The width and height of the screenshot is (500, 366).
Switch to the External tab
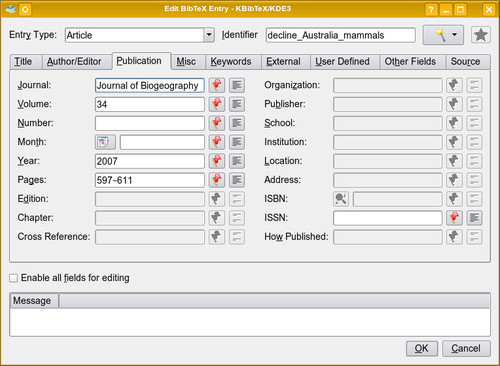(286, 62)
